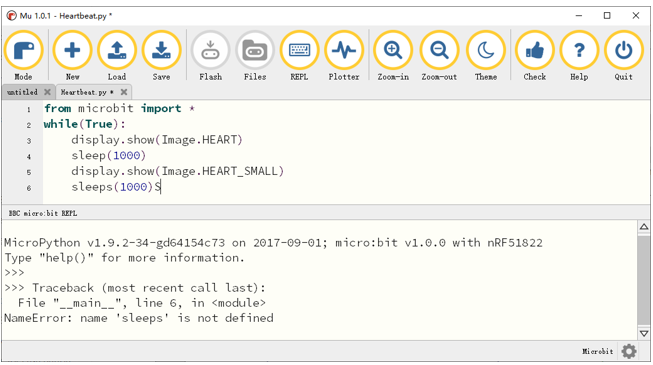The width and height of the screenshot is (653, 365).
Task: Minimize the Mu window
Action: pyautogui.click(x=579, y=16)
